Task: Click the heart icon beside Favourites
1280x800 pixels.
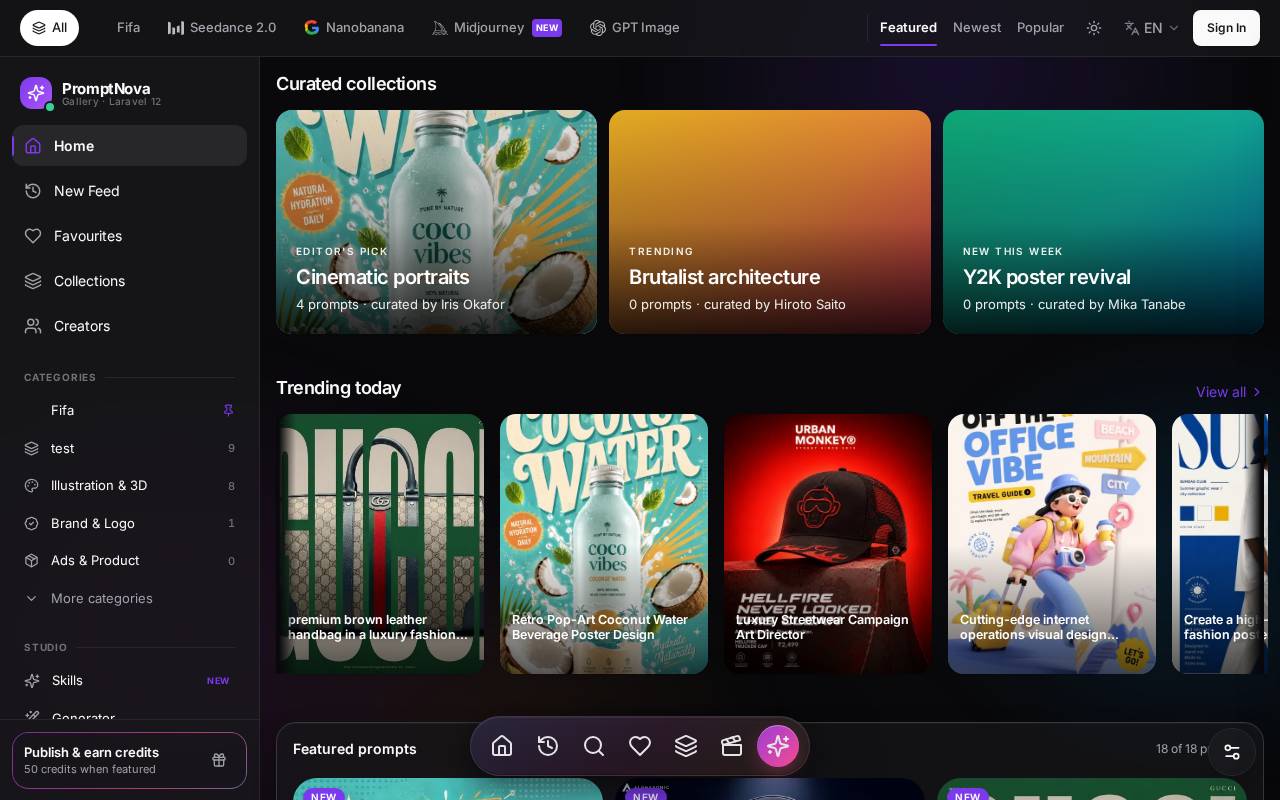Action: click(33, 236)
